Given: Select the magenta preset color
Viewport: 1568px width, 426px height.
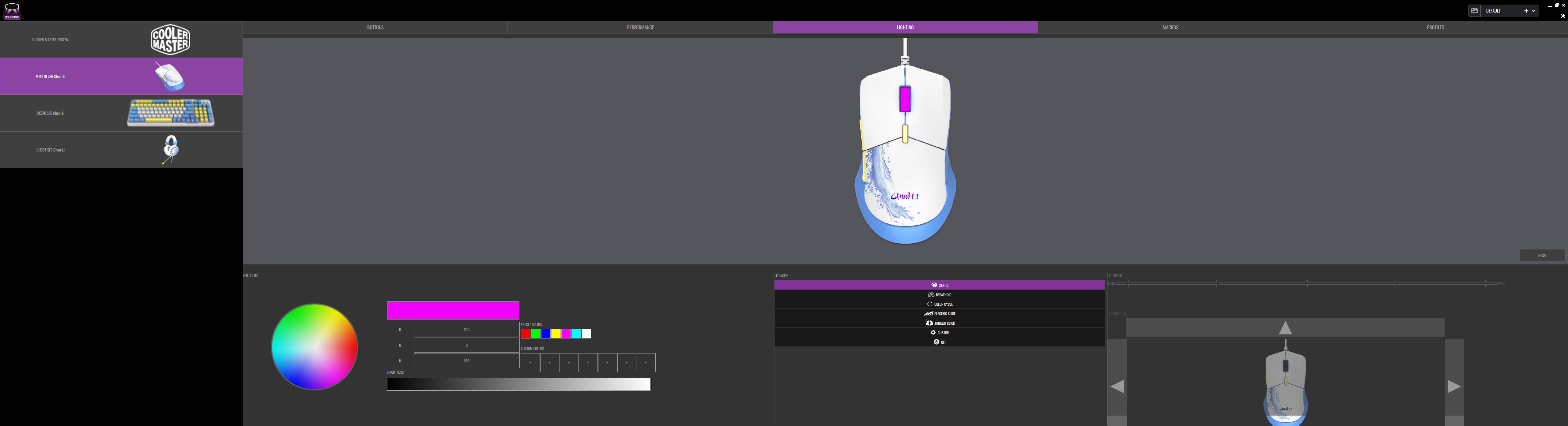Looking at the screenshot, I should (566, 334).
